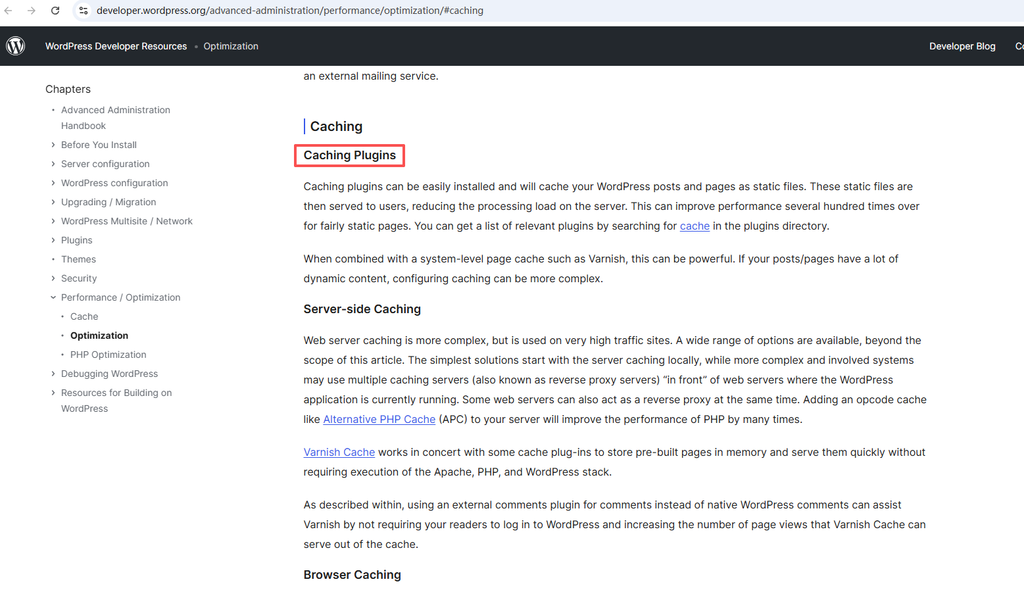
Task: Click the Chapters sidebar title
Action: 68,89
